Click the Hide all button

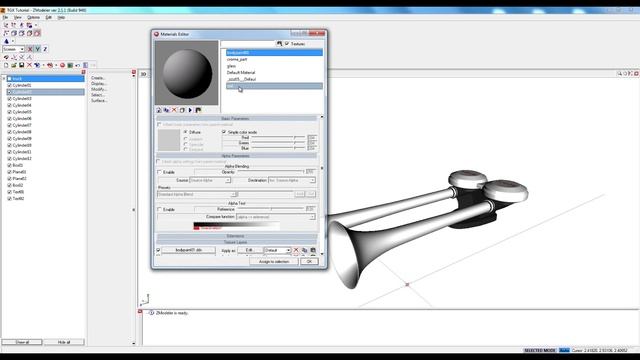point(64,342)
